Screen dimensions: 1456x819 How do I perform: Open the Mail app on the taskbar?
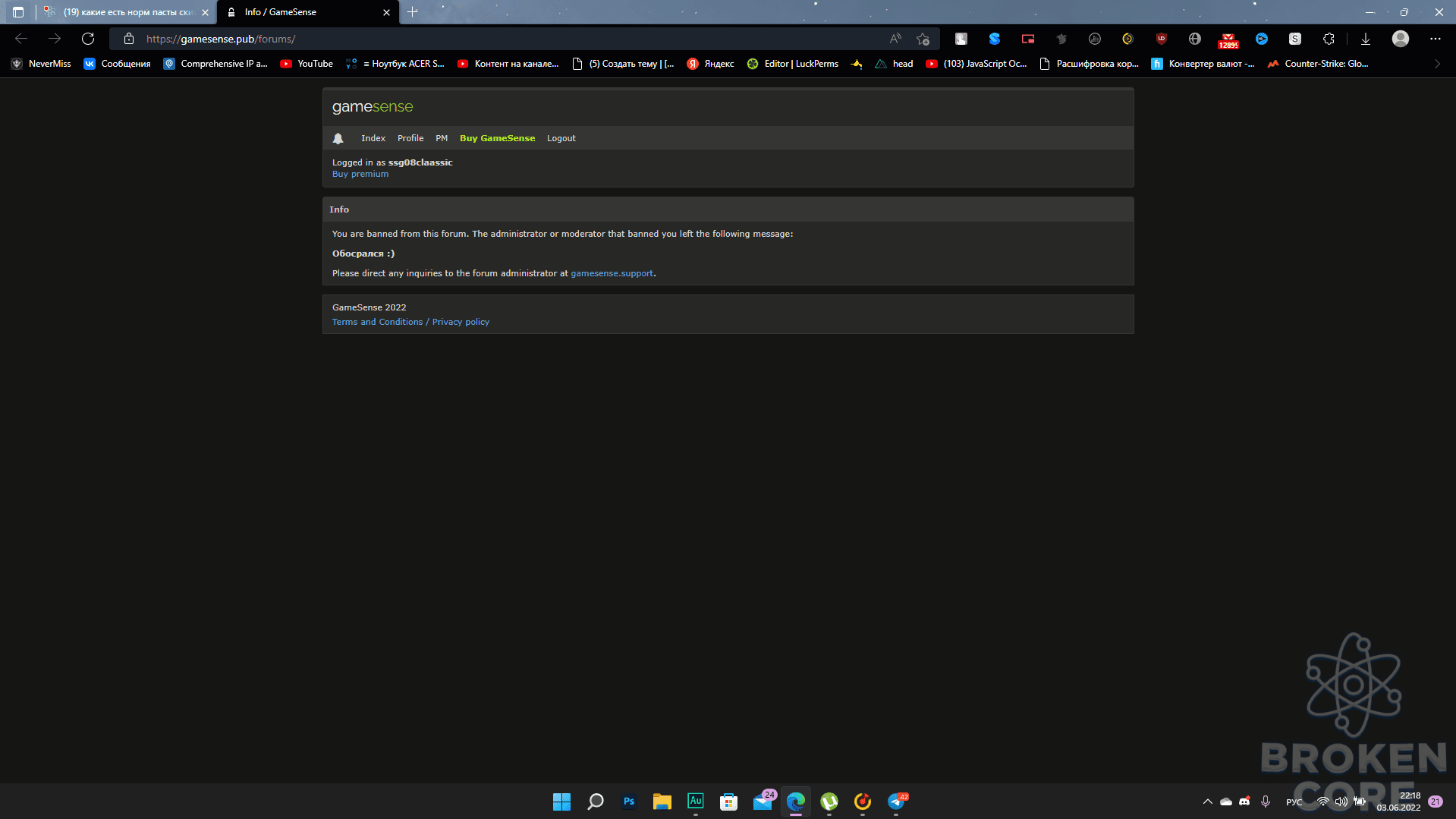pyautogui.click(x=763, y=802)
